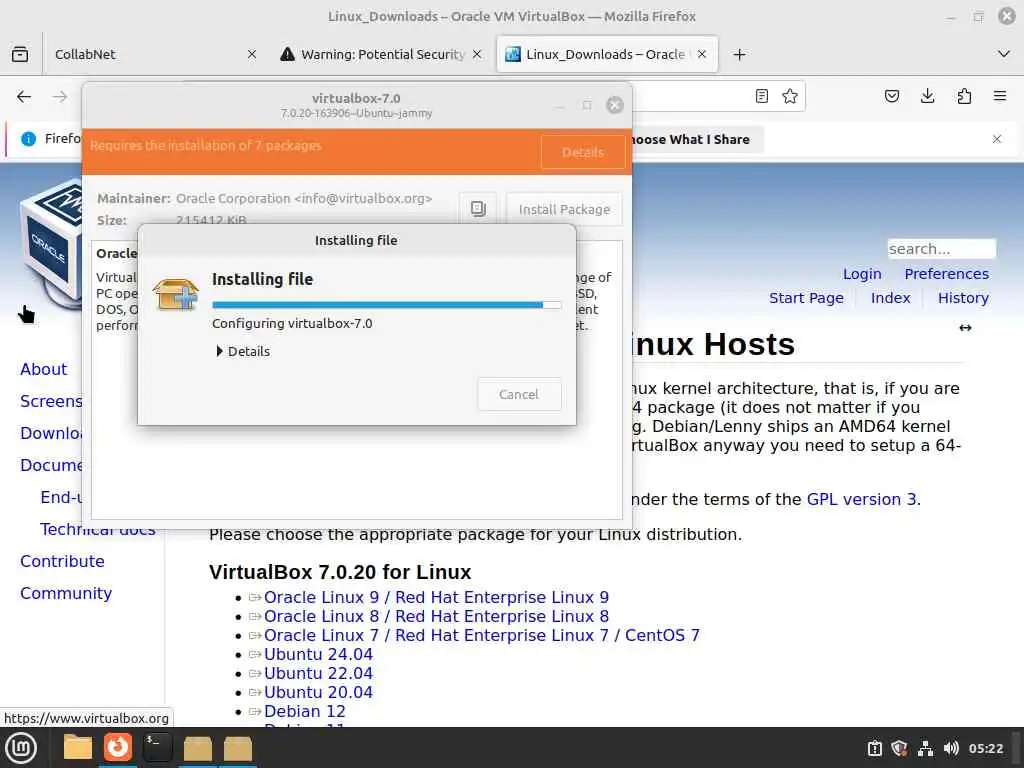
Task: Open the network connections tray icon
Action: [925, 748]
